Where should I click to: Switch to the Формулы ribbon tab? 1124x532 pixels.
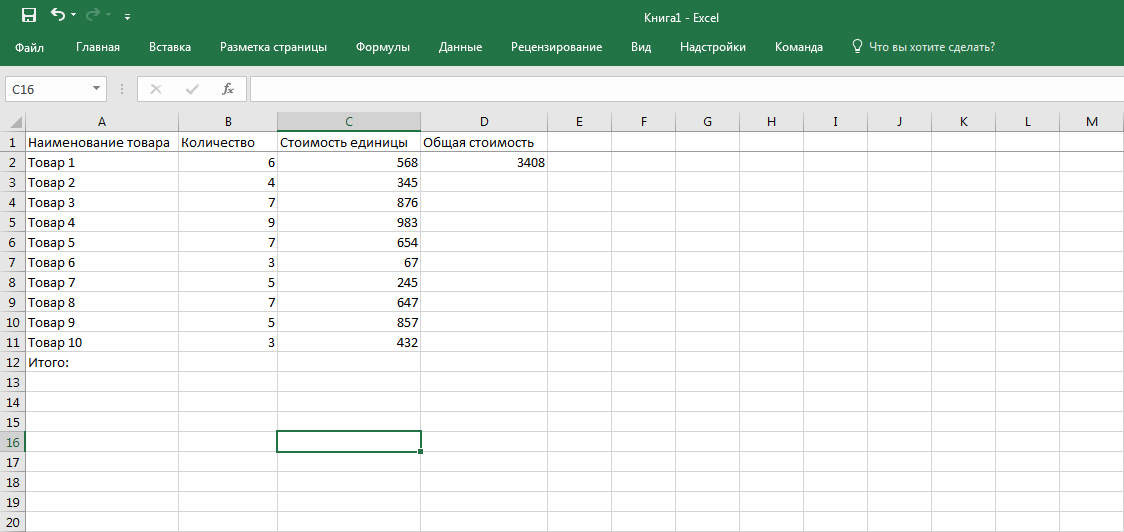(x=383, y=47)
